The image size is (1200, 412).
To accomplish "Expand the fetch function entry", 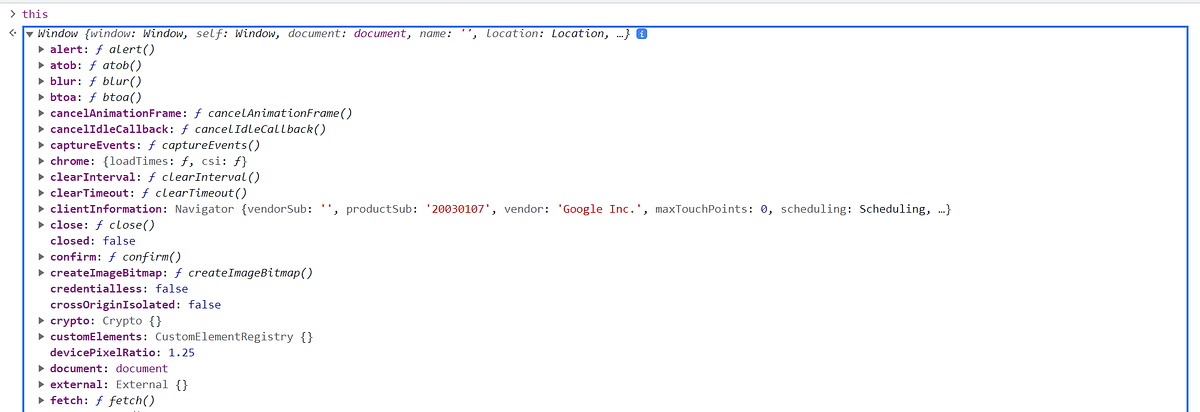I will click(41, 400).
